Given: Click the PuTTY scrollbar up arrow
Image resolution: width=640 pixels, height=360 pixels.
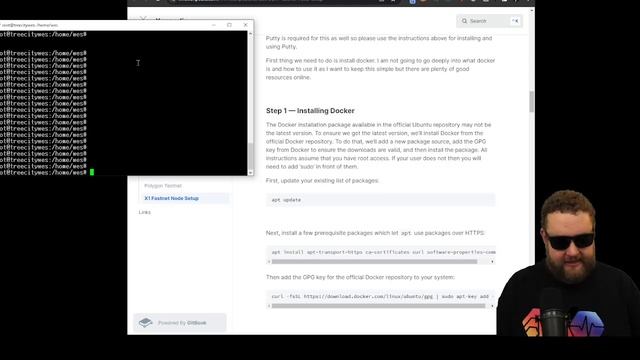Looking at the screenshot, I should [x=251, y=33].
